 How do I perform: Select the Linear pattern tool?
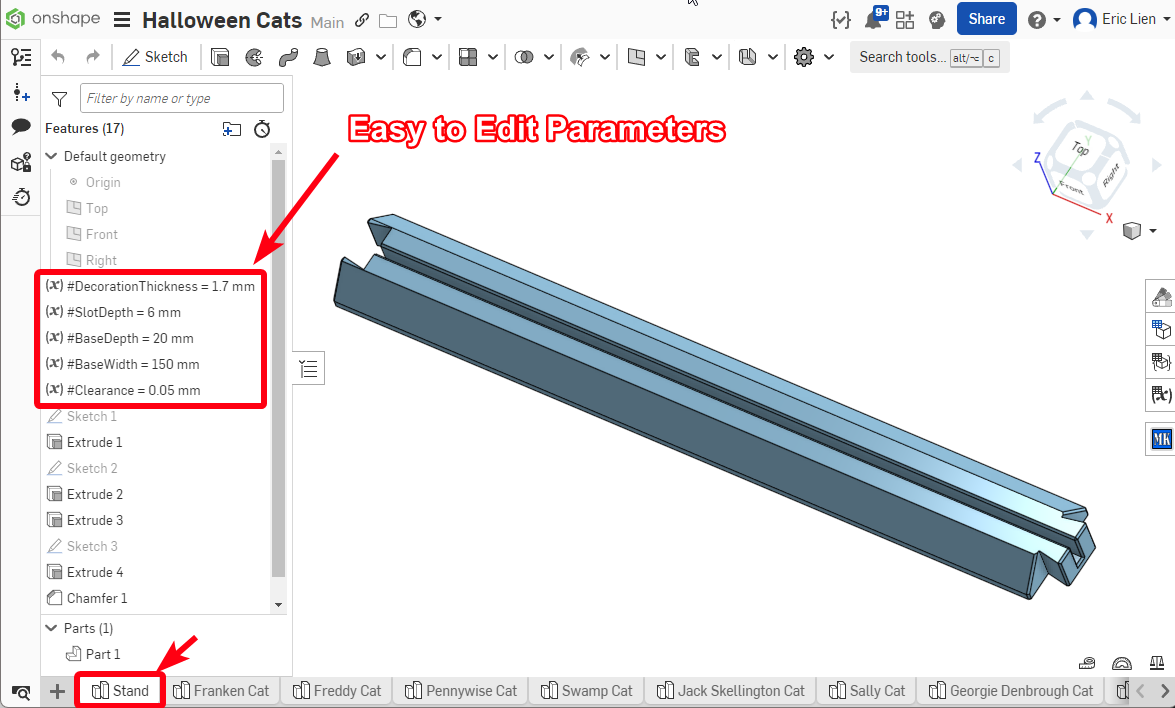tap(468, 57)
